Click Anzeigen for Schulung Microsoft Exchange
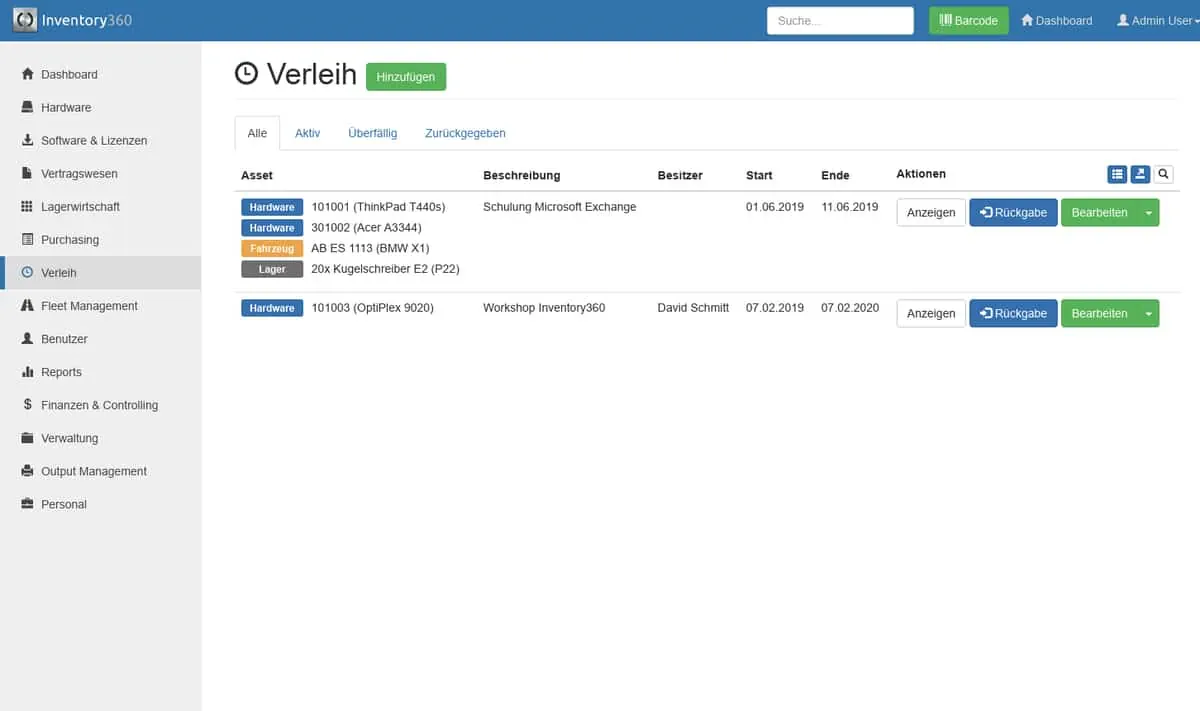1200x711 pixels. click(931, 213)
